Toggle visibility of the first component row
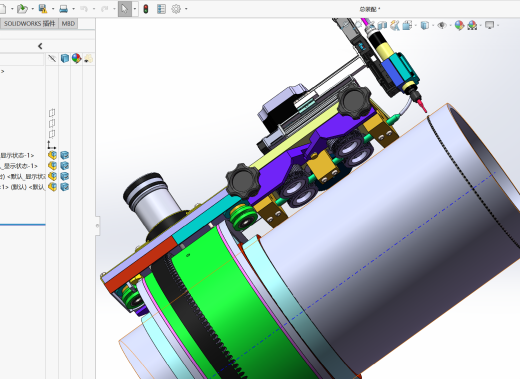The height and width of the screenshot is (379, 520). tap(52, 155)
